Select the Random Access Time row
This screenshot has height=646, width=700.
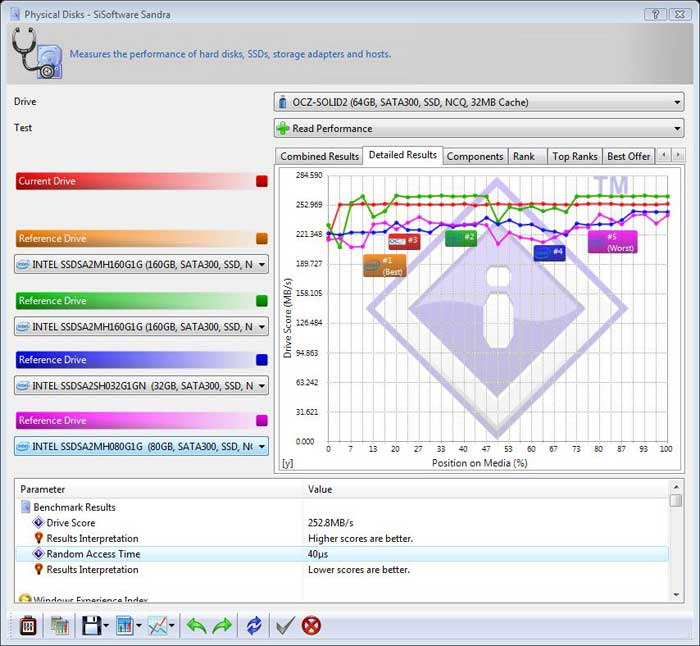(x=342, y=554)
